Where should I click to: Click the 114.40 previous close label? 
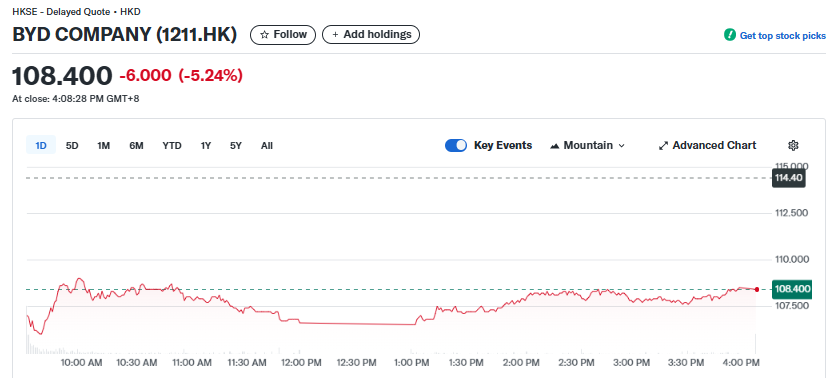click(x=789, y=178)
